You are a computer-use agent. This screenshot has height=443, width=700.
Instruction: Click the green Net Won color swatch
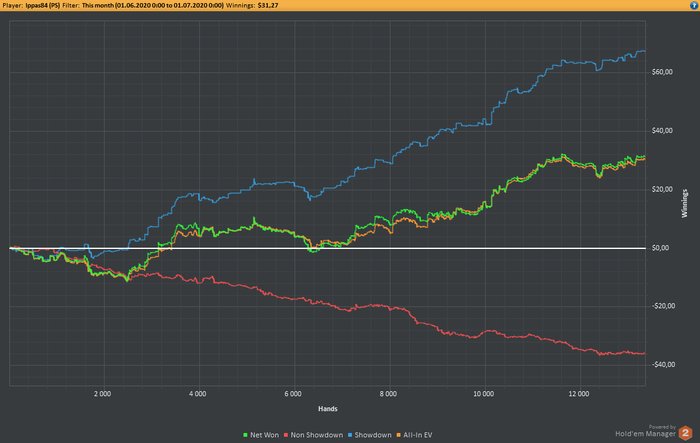tap(245, 435)
